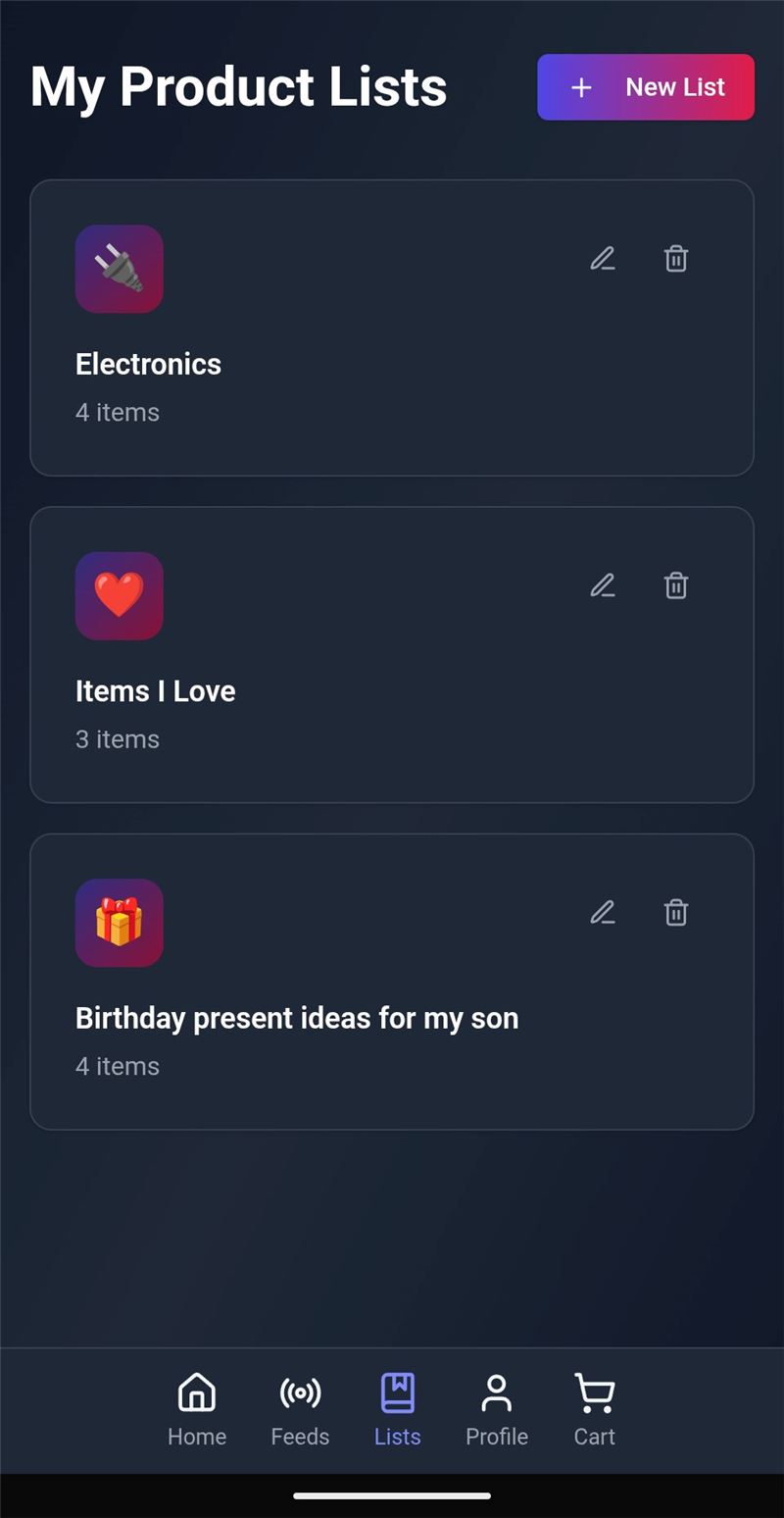Image resolution: width=784 pixels, height=1518 pixels.
Task: Edit the Birthday present ideas list
Action: coord(603,913)
